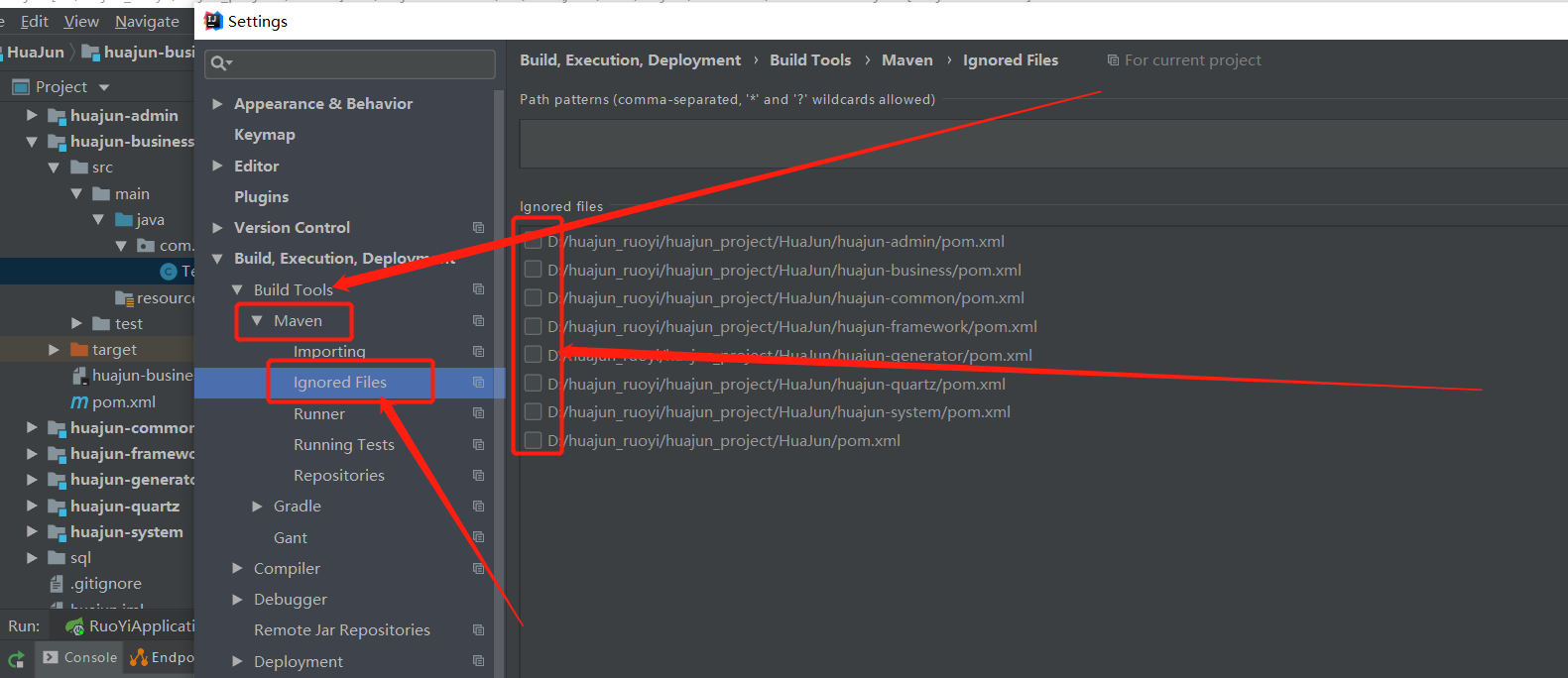This screenshot has width=1568, height=678.
Task: Click project-level icon beside Remote Jar Repositories
Action: (478, 630)
